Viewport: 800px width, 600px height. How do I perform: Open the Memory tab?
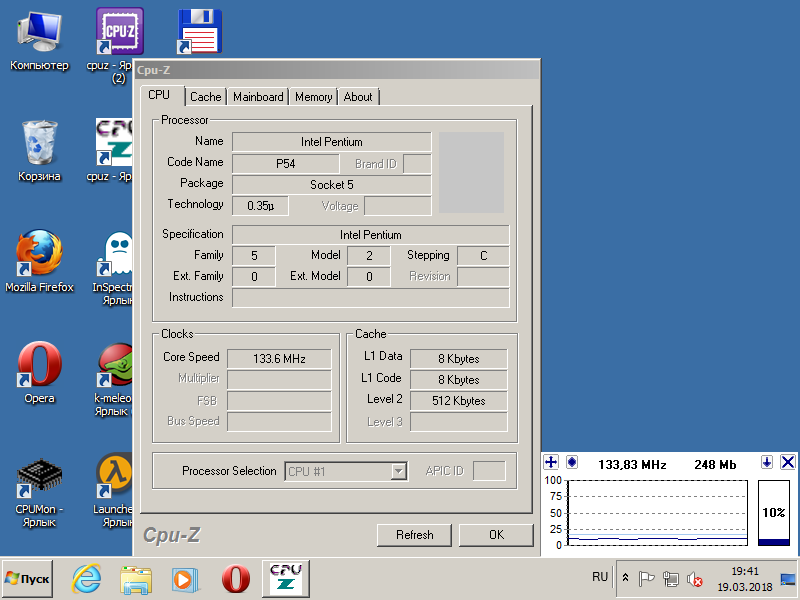pos(313,97)
